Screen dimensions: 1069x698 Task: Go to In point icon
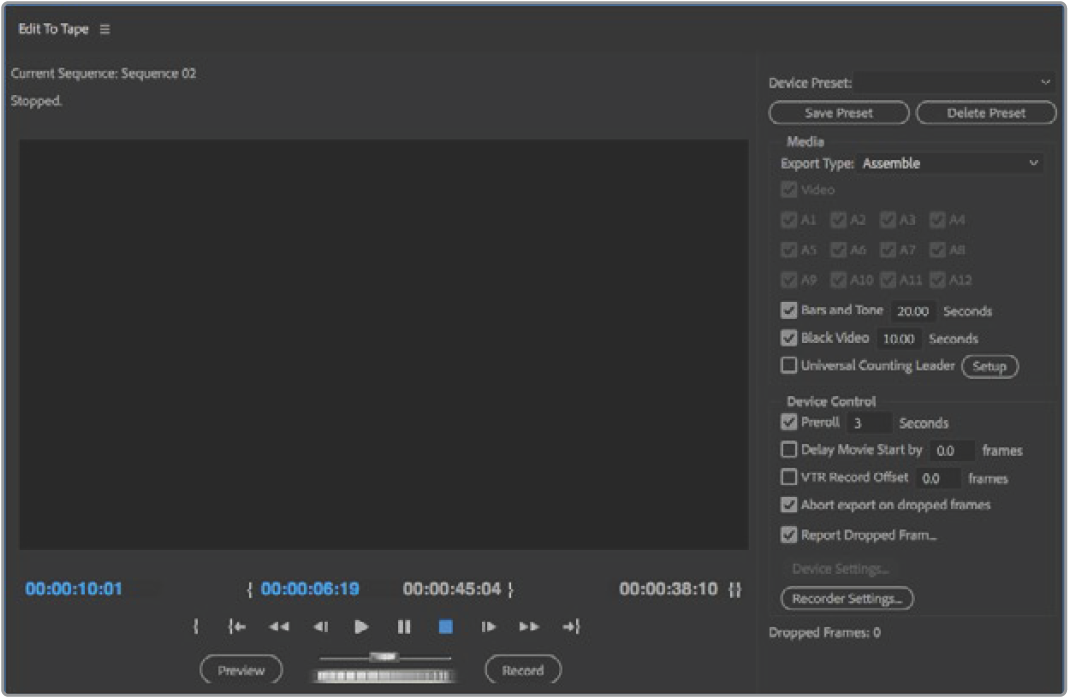(x=237, y=627)
